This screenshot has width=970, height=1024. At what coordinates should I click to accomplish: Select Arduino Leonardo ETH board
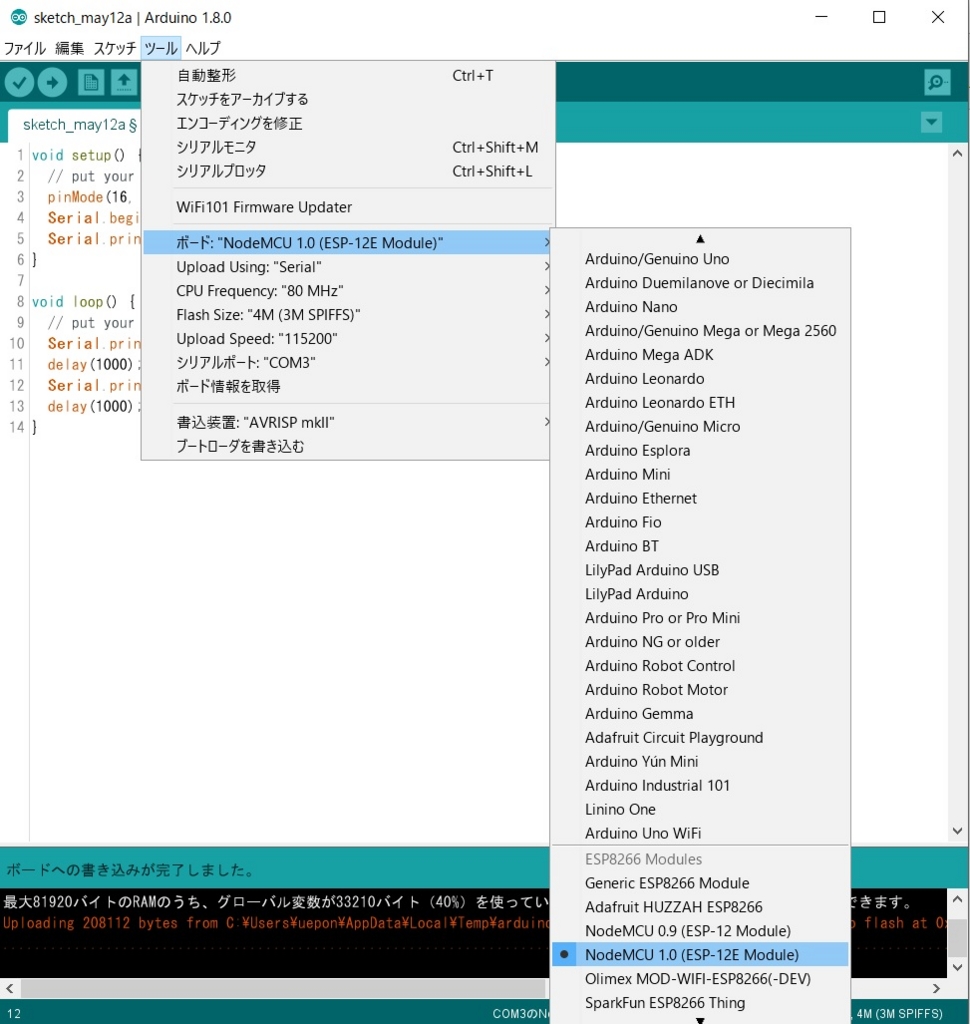(700, 402)
